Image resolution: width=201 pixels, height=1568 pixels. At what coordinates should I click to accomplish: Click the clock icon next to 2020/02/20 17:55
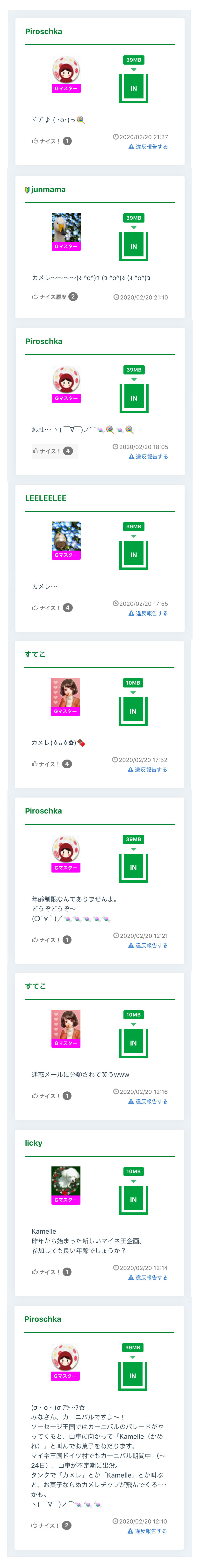[x=115, y=604]
